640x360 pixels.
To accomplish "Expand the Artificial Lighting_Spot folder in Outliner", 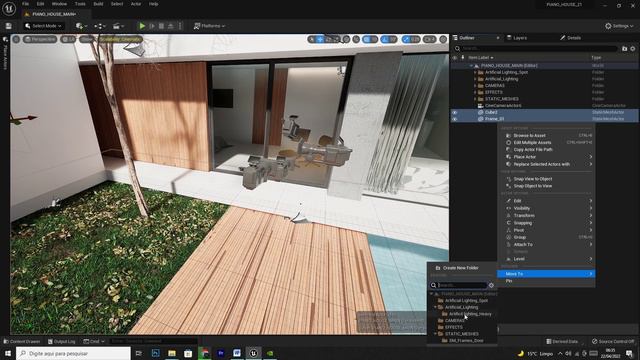I will click(475, 72).
